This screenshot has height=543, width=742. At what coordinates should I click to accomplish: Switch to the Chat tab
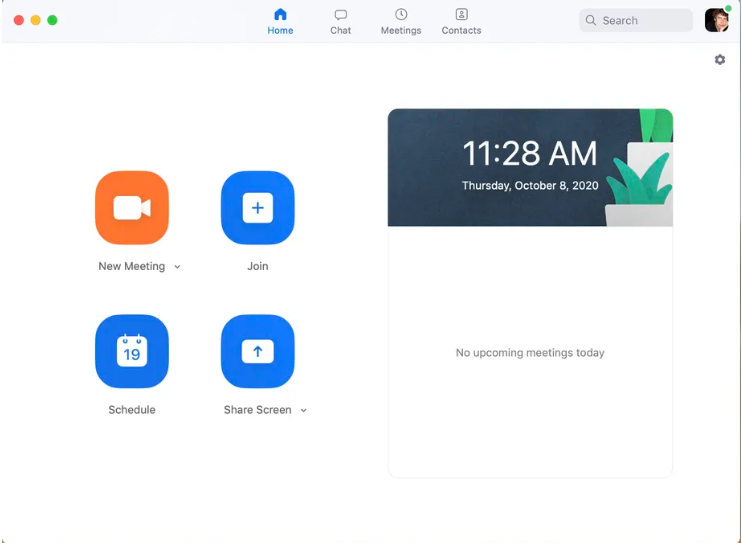click(x=341, y=21)
